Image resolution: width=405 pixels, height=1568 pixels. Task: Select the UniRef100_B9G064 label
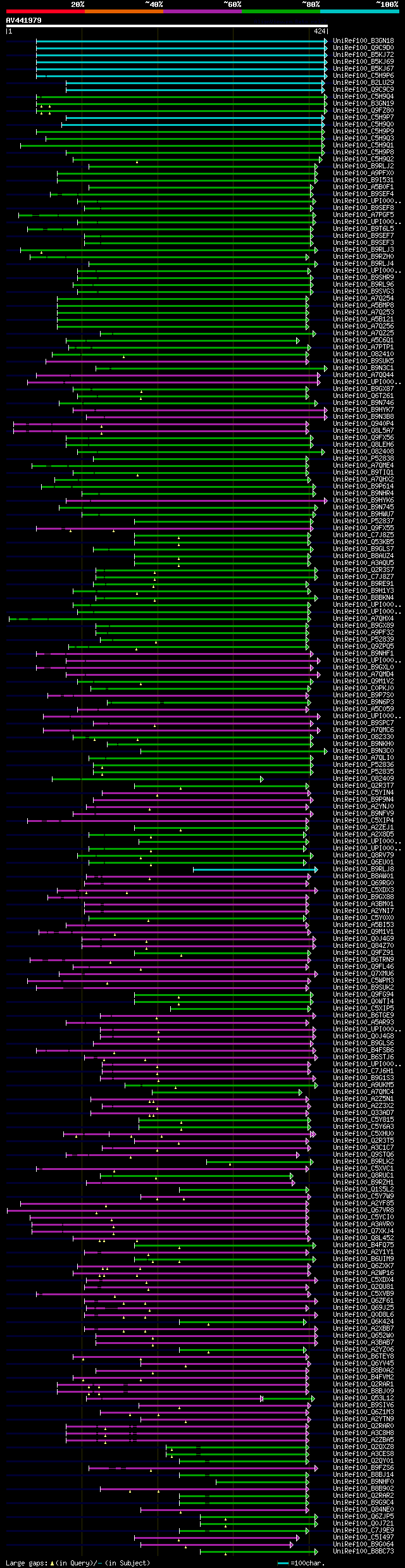pyautogui.click(x=363, y=1545)
